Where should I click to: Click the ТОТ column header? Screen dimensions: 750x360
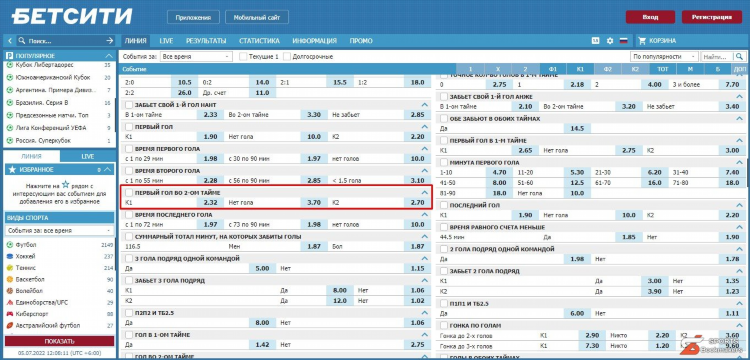pyautogui.click(x=663, y=69)
